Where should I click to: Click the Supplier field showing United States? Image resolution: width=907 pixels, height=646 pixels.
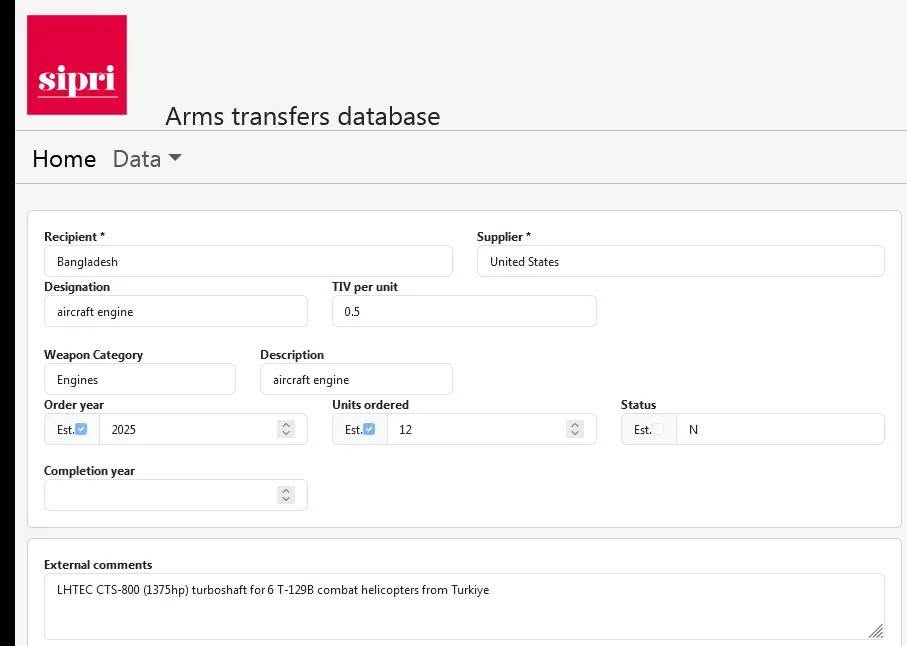pyautogui.click(x=681, y=261)
